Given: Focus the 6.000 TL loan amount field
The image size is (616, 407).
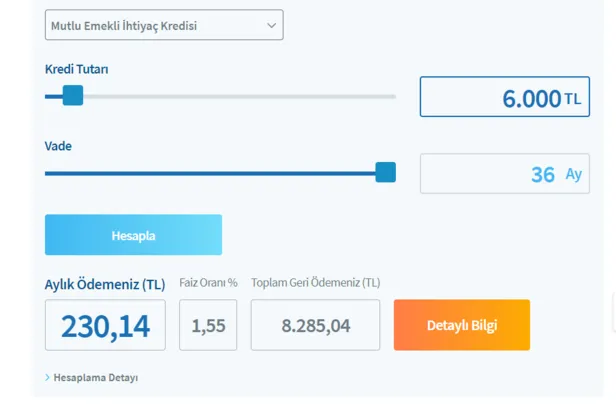Looking at the screenshot, I should 490,98.
